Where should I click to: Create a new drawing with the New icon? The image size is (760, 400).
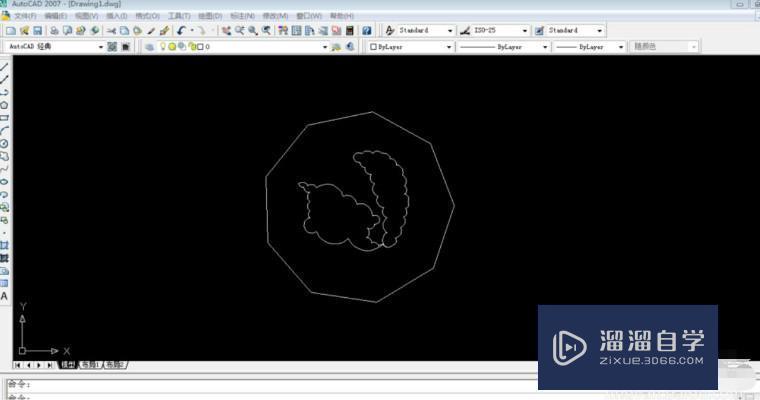coord(11,31)
